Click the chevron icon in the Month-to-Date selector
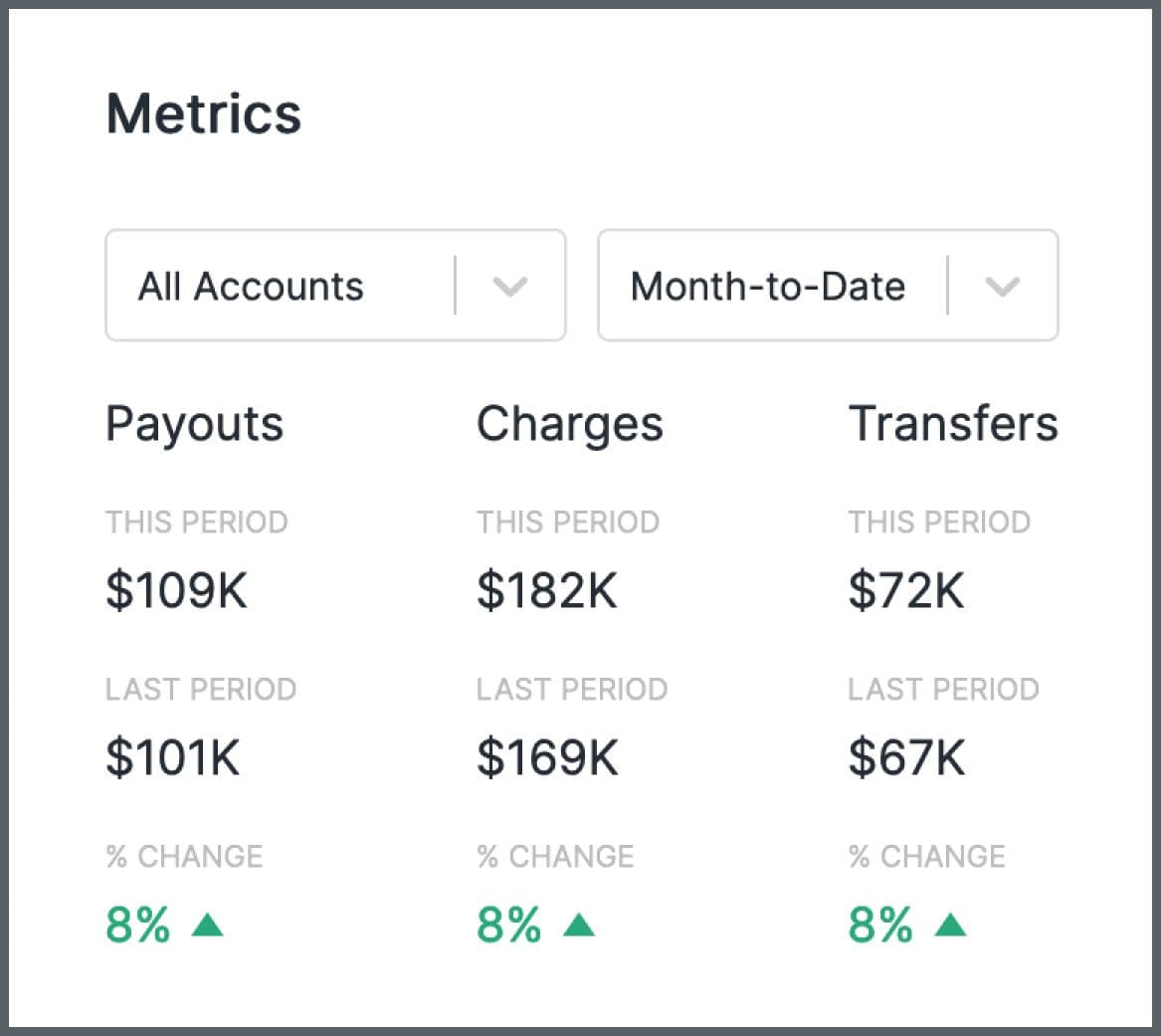Image resolution: width=1161 pixels, height=1036 pixels. point(1003,287)
